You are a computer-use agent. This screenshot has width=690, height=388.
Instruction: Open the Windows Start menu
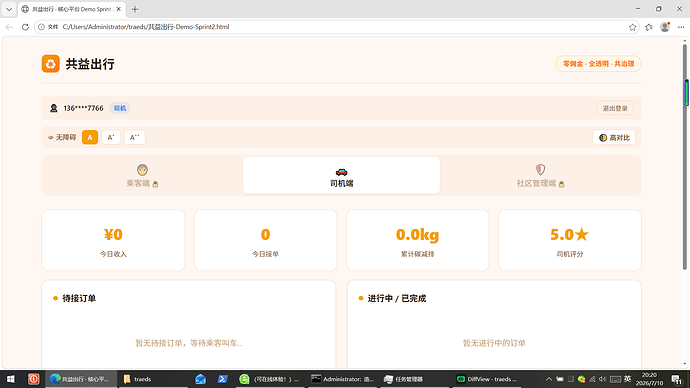[x=10, y=379]
